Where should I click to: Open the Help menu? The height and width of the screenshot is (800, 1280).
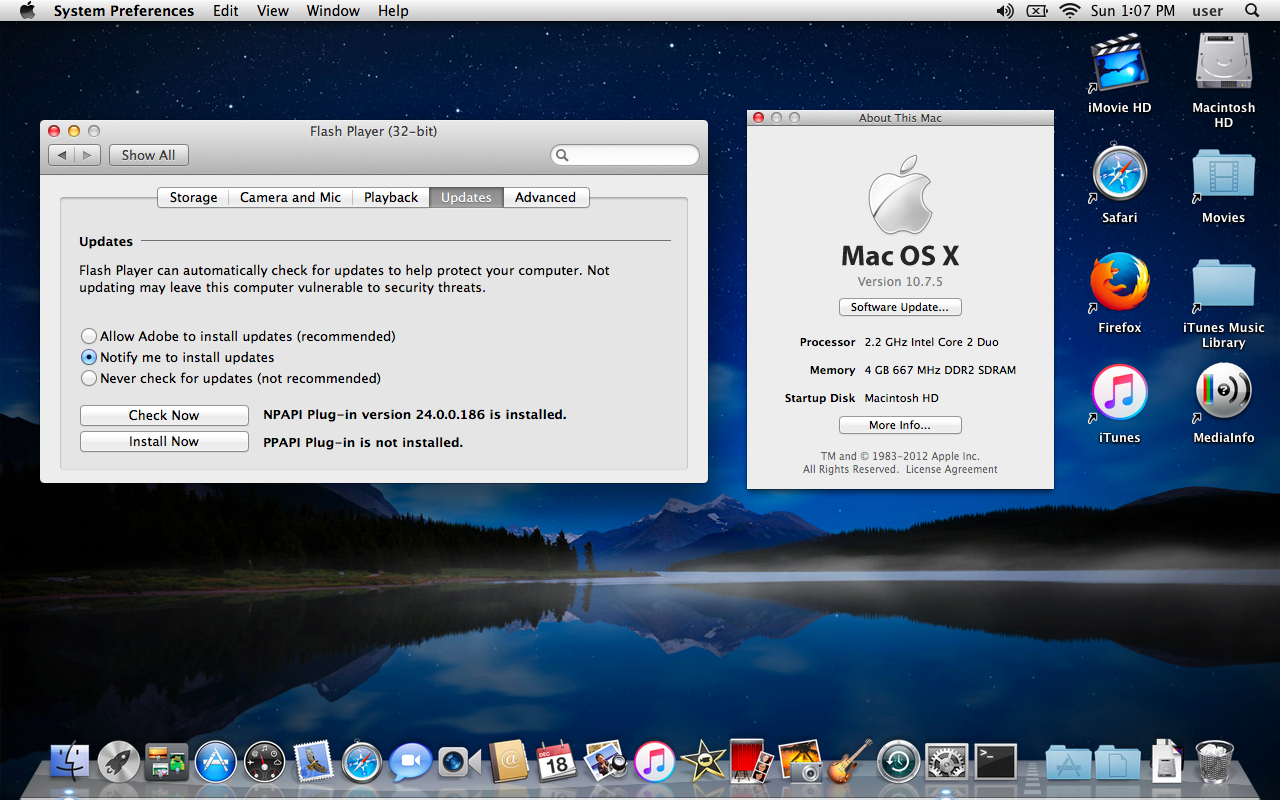(x=393, y=11)
